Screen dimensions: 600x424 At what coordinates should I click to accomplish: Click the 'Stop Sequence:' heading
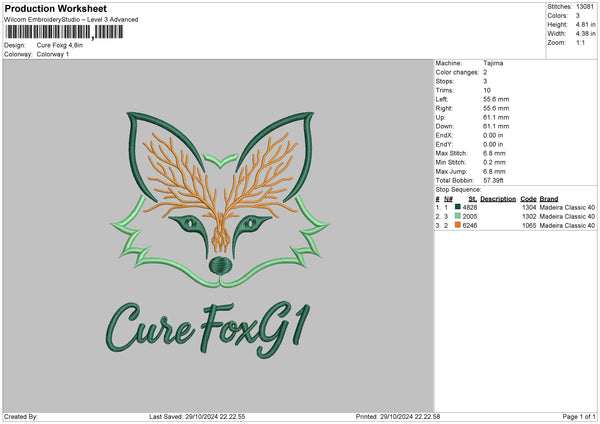(x=458, y=188)
